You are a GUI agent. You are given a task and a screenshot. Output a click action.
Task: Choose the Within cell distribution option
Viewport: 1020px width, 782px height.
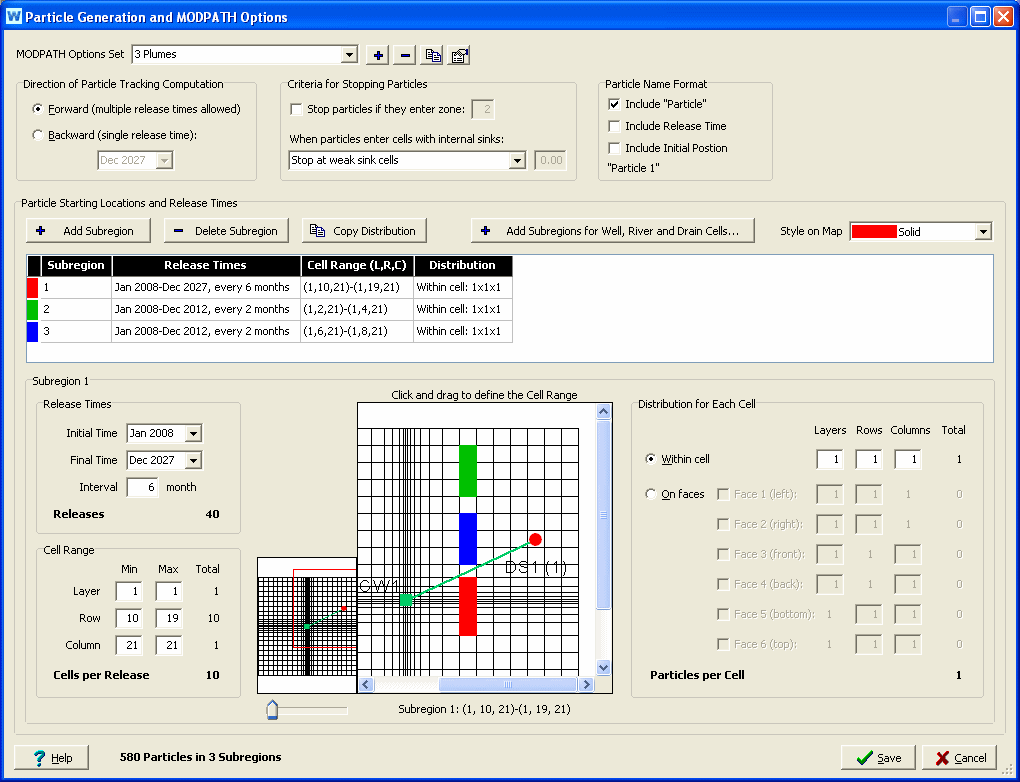(651, 459)
